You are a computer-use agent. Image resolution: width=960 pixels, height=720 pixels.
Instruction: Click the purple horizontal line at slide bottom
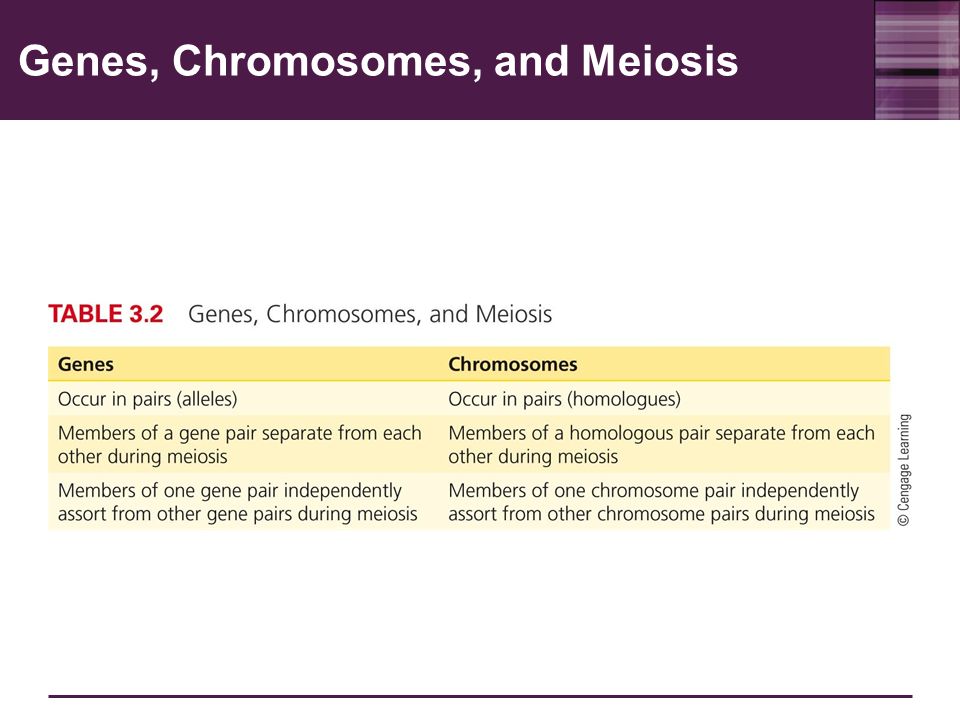[480, 696]
